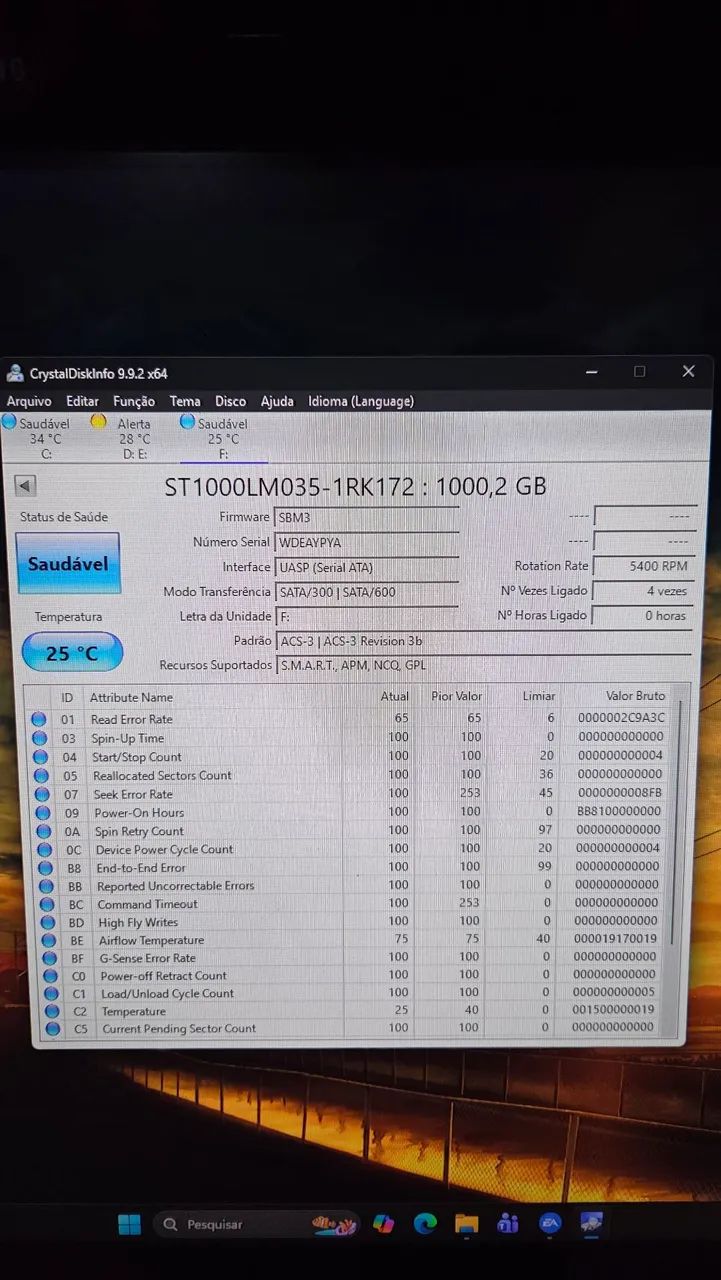Click the status dot for Start/Stop Count
The image size is (721, 1280).
40,757
